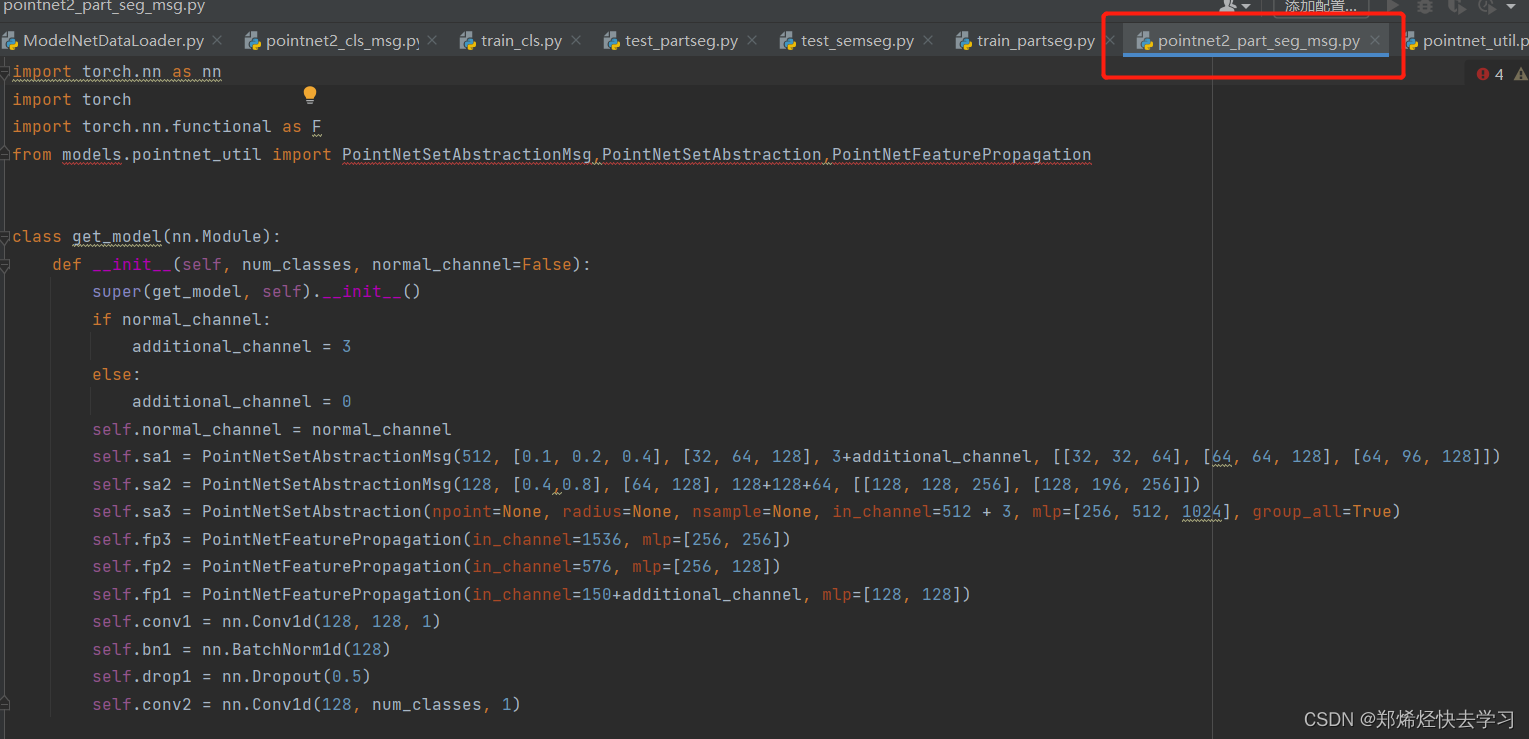Image resolution: width=1529 pixels, height=739 pixels.
Task: Open the user account dropdown in toolbar
Action: (x=1236, y=6)
